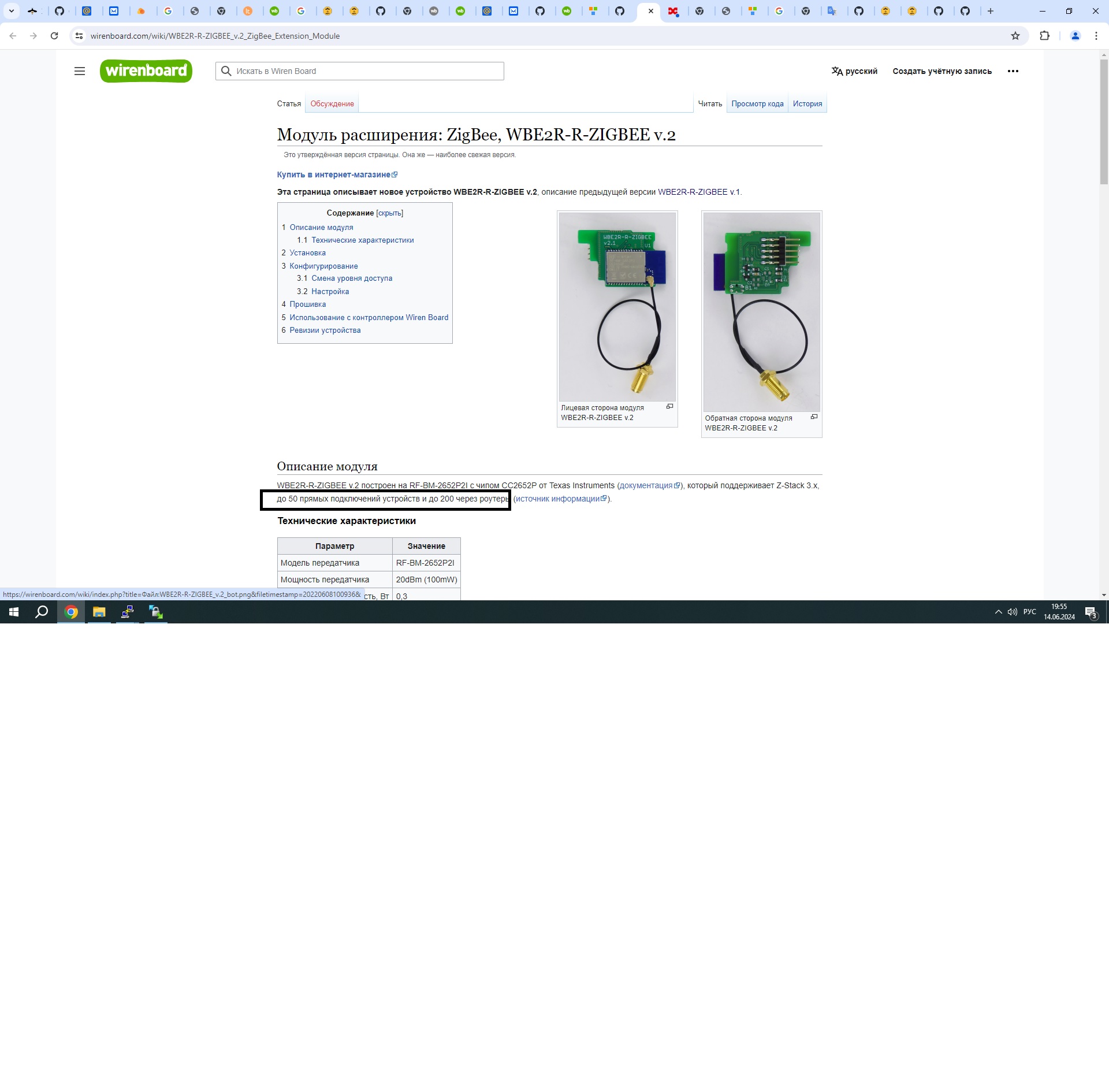Switch РУС keyboard language
The height and width of the screenshot is (1092, 1109).
click(1030, 612)
